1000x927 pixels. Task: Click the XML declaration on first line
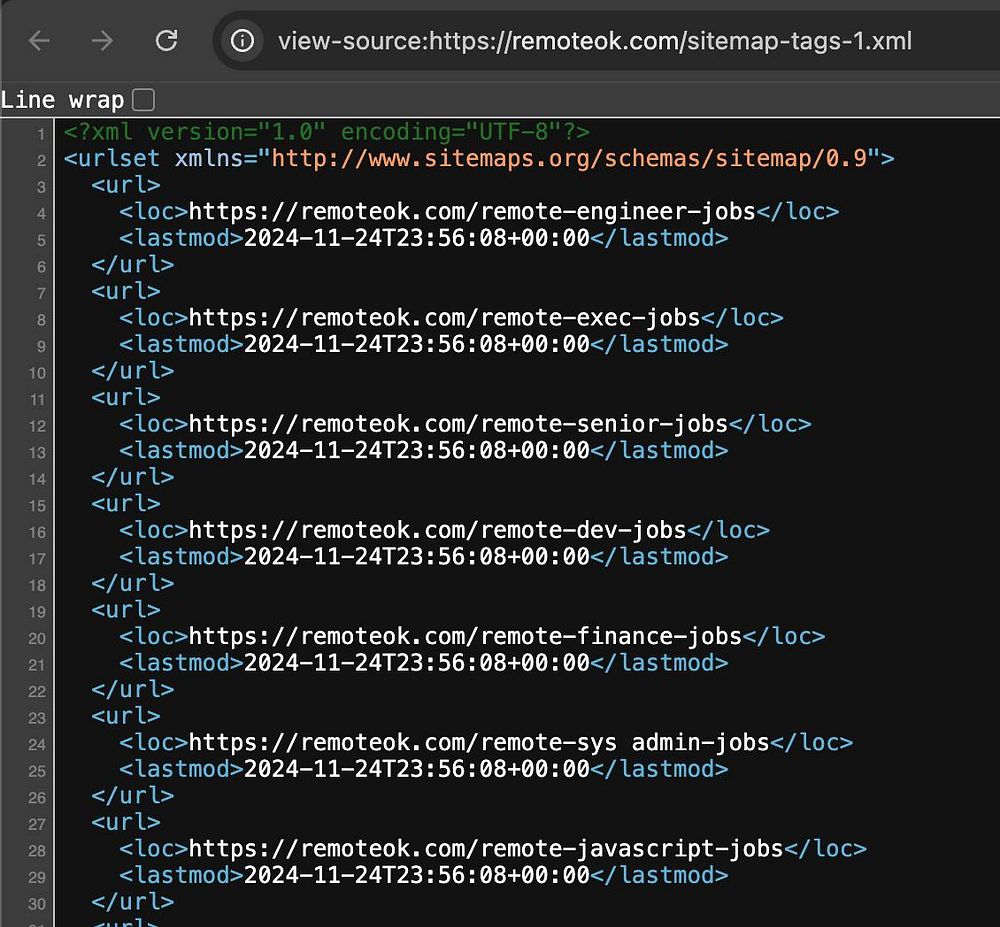click(x=326, y=133)
